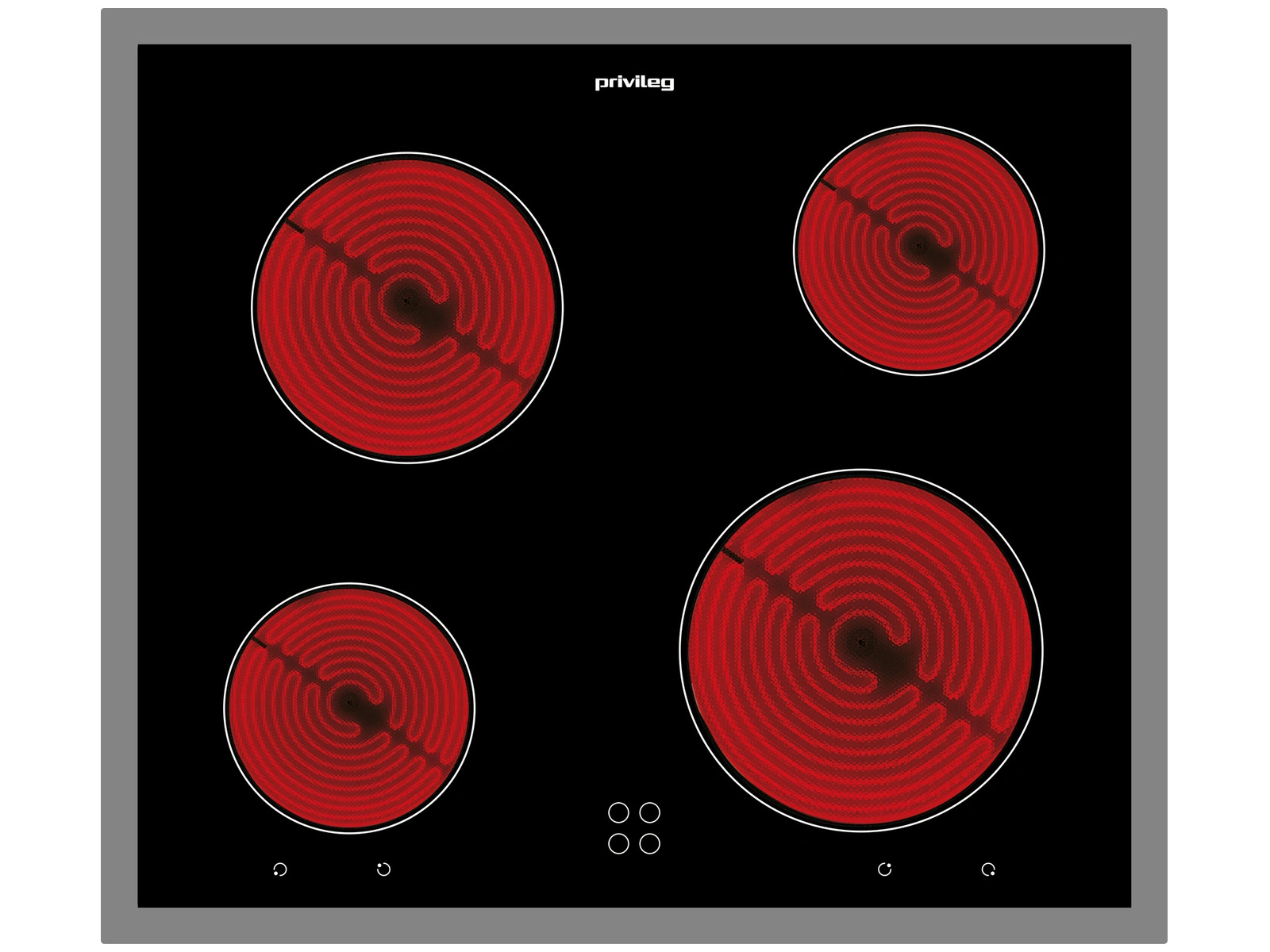Click the right edge of the gray frame
Viewport: 1270px width, 952px height.
tap(1149, 476)
